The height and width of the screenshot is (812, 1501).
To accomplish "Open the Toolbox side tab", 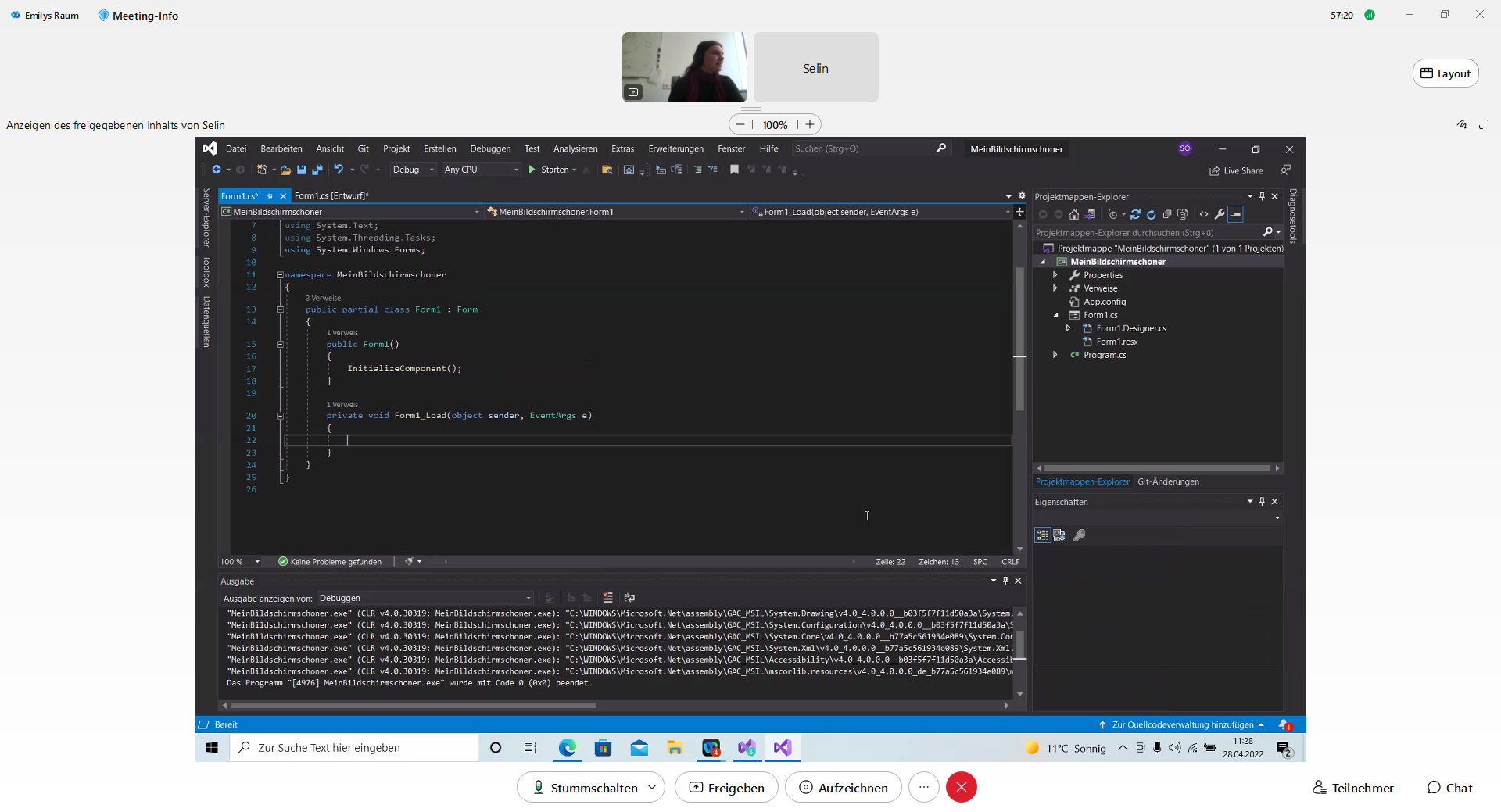I will 206,271.
